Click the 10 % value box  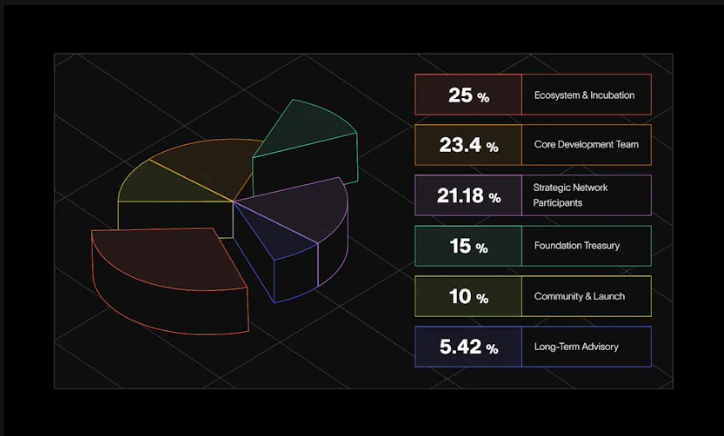pos(468,297)
